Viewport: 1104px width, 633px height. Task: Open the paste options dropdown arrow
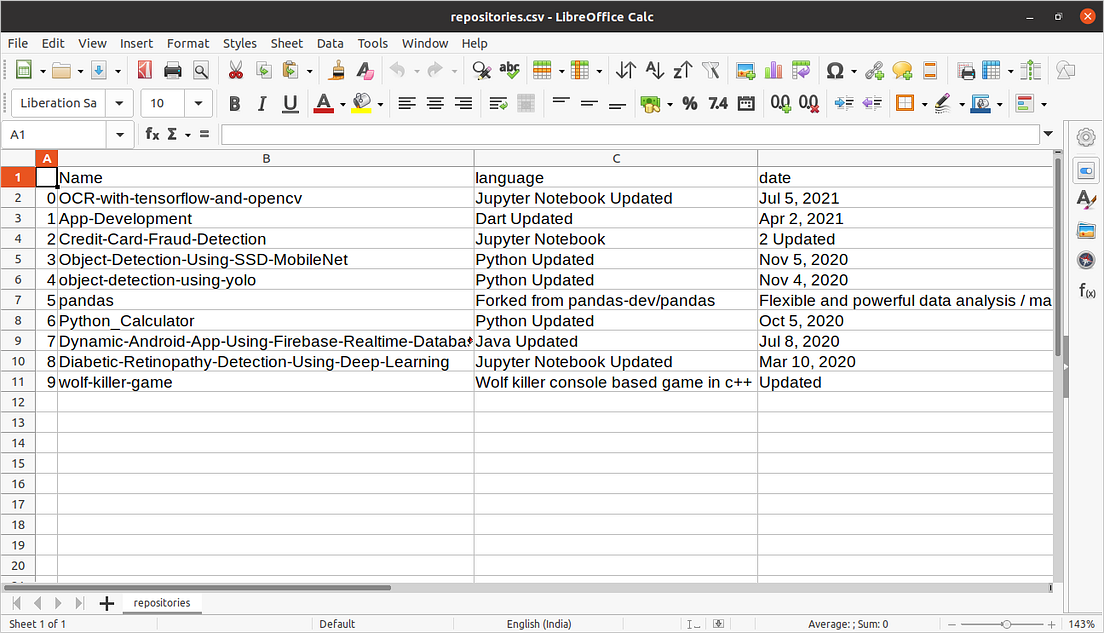coord(309,71)
